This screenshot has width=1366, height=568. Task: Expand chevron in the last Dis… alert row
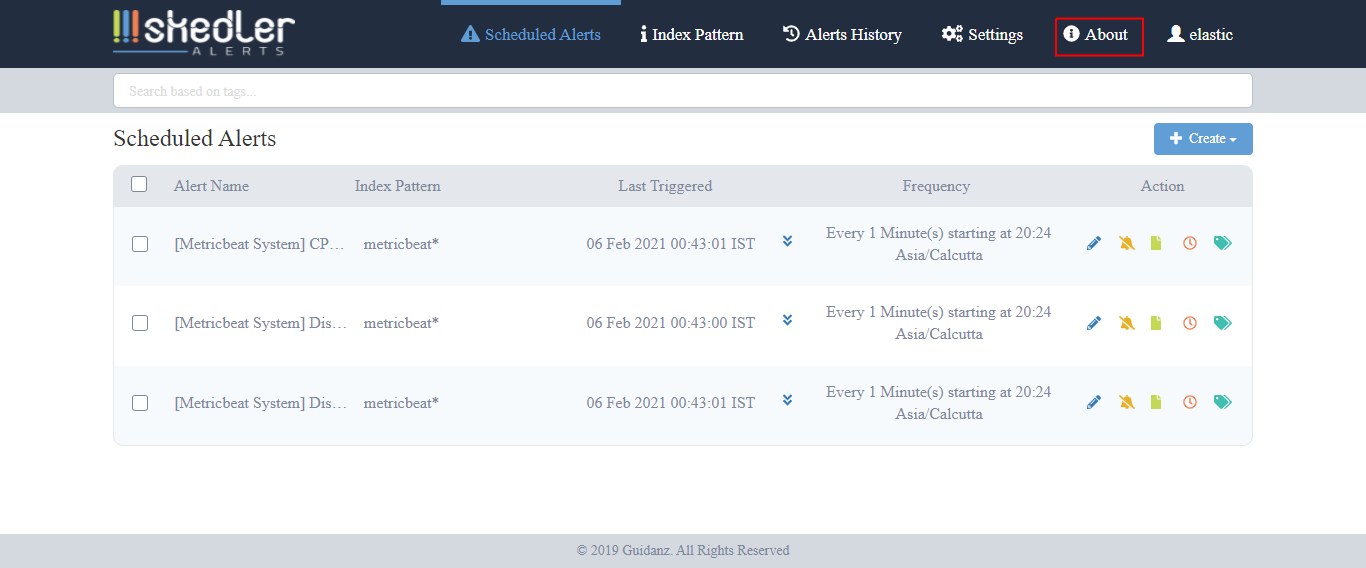(x=788, y=400)
